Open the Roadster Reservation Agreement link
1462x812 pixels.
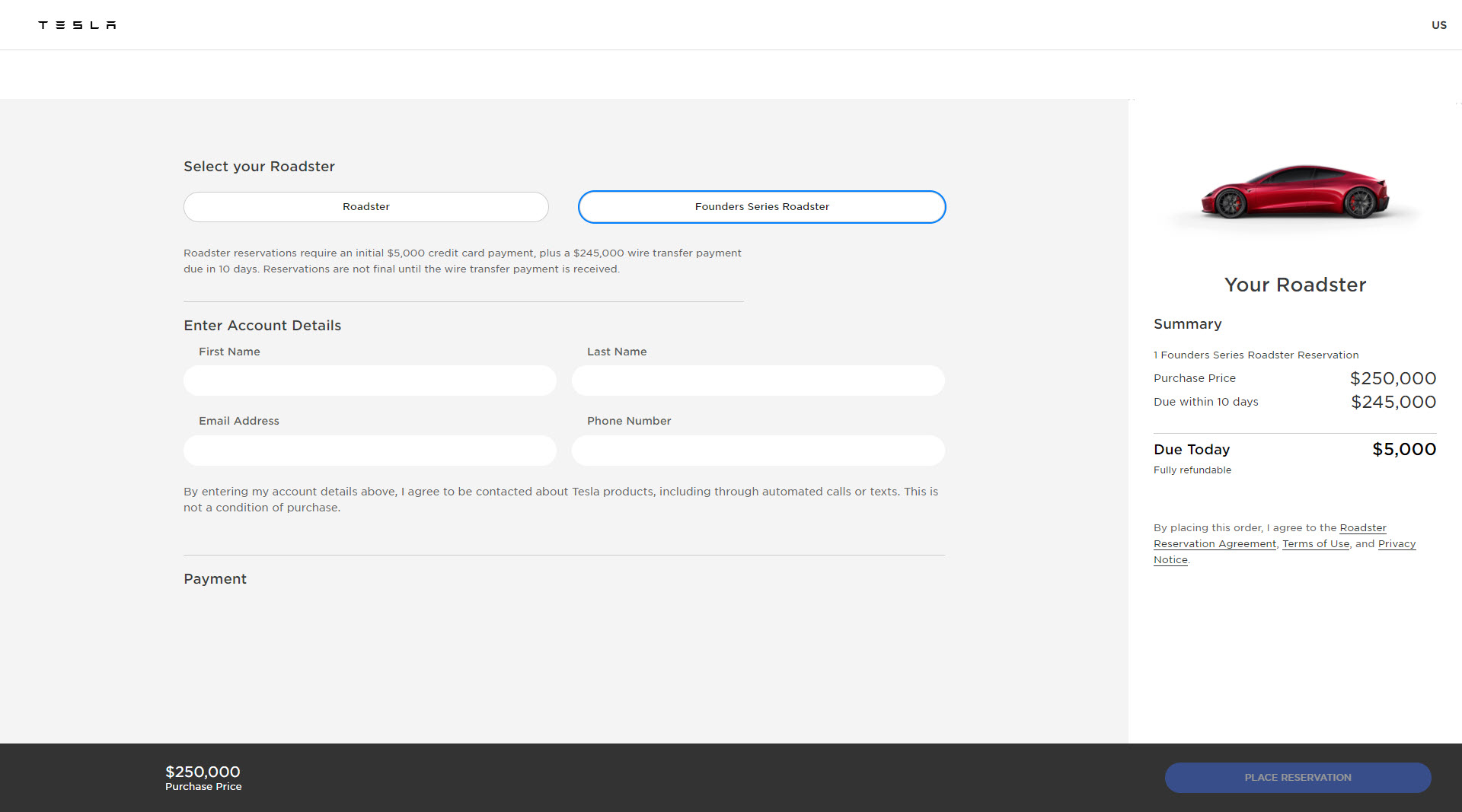click(x=1215, y=544)
